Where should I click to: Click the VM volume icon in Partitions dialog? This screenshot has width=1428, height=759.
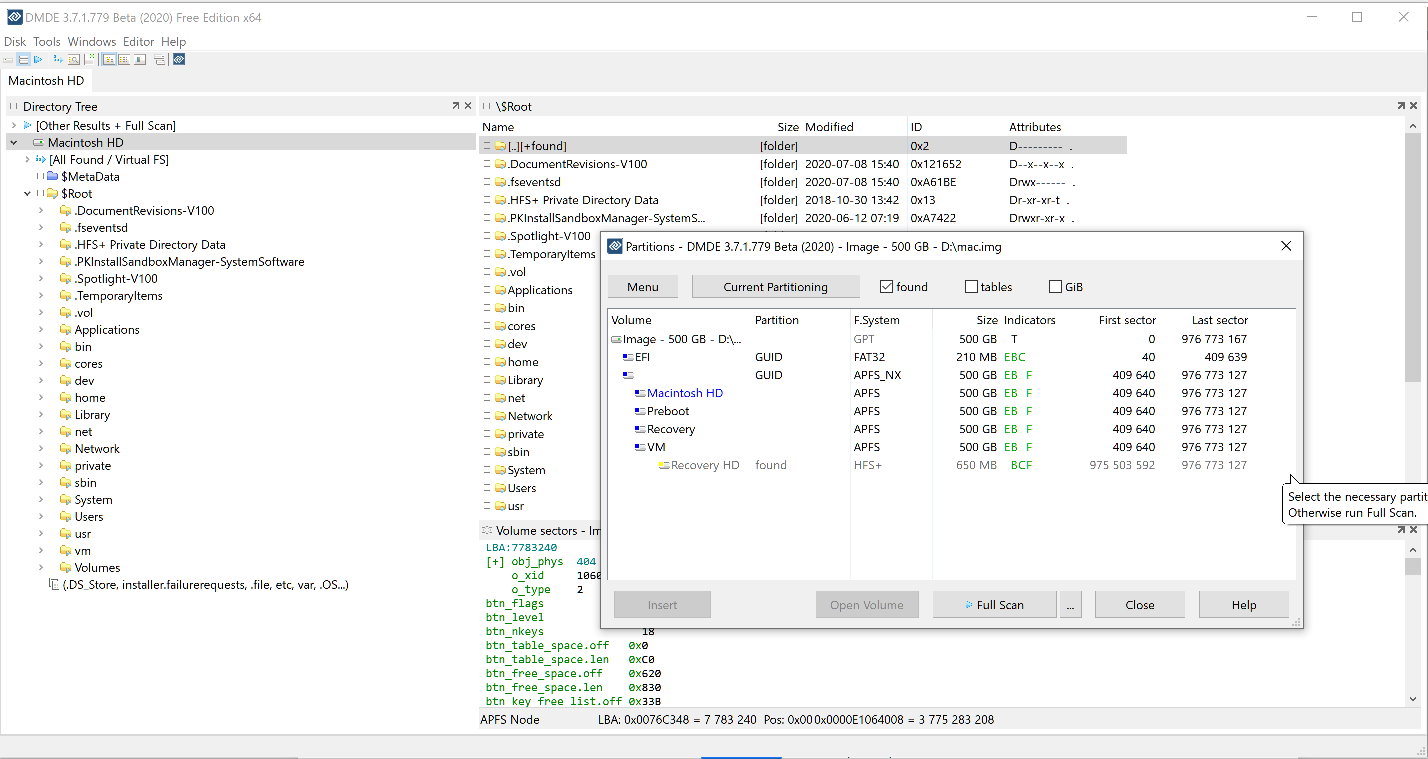click(639, 447)
